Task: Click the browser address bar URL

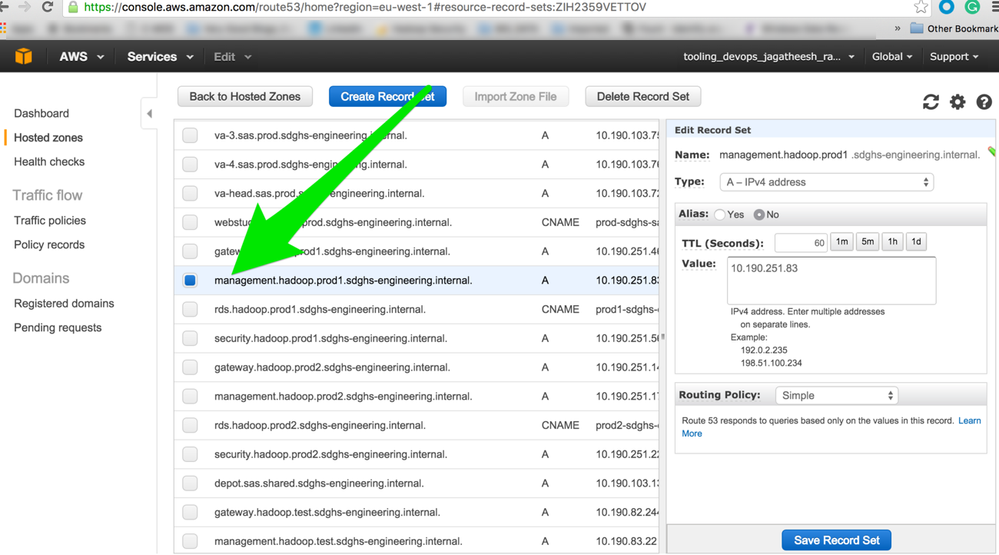Action: pyautogui.click(x=365, y=7)
